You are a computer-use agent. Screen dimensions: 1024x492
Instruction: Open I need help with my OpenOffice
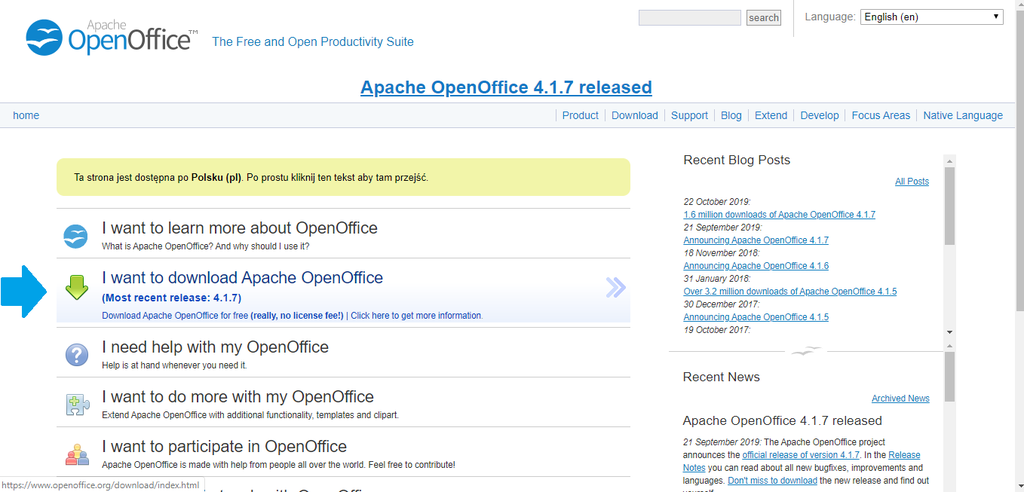215,346
